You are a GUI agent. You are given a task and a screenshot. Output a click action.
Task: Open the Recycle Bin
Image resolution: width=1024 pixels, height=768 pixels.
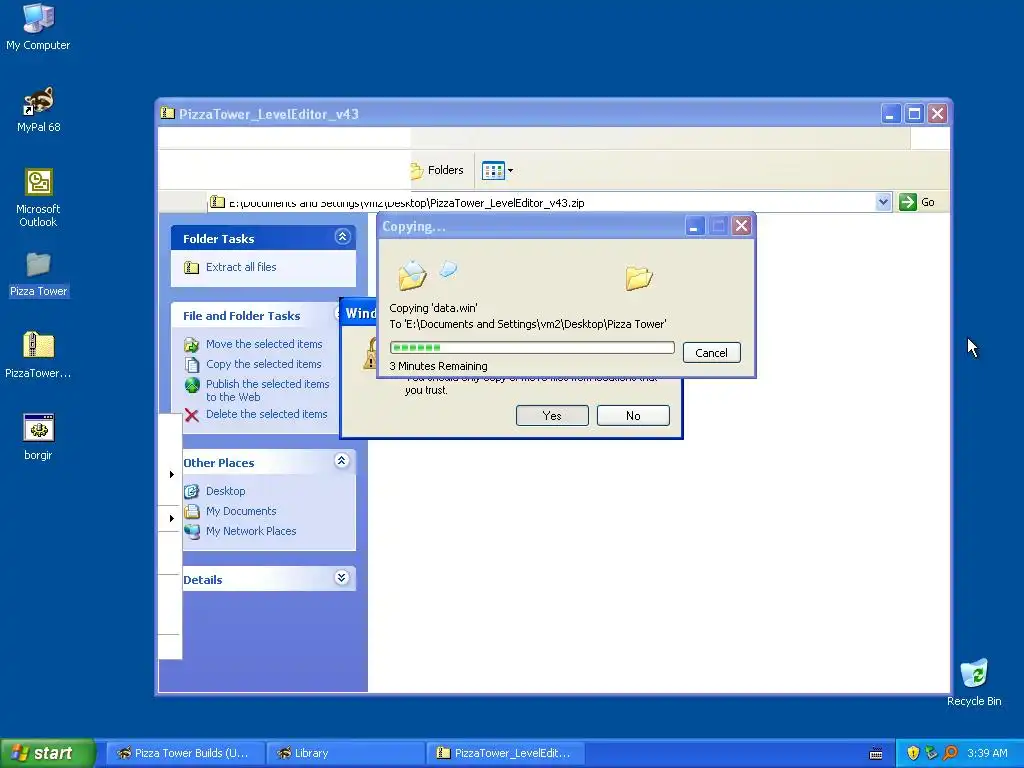coord(974,682)
